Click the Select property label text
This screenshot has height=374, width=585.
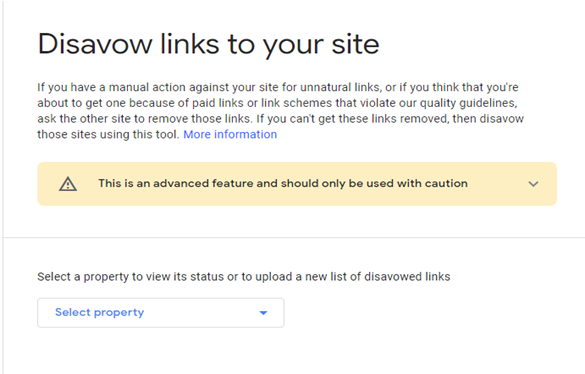coord(100,312)
